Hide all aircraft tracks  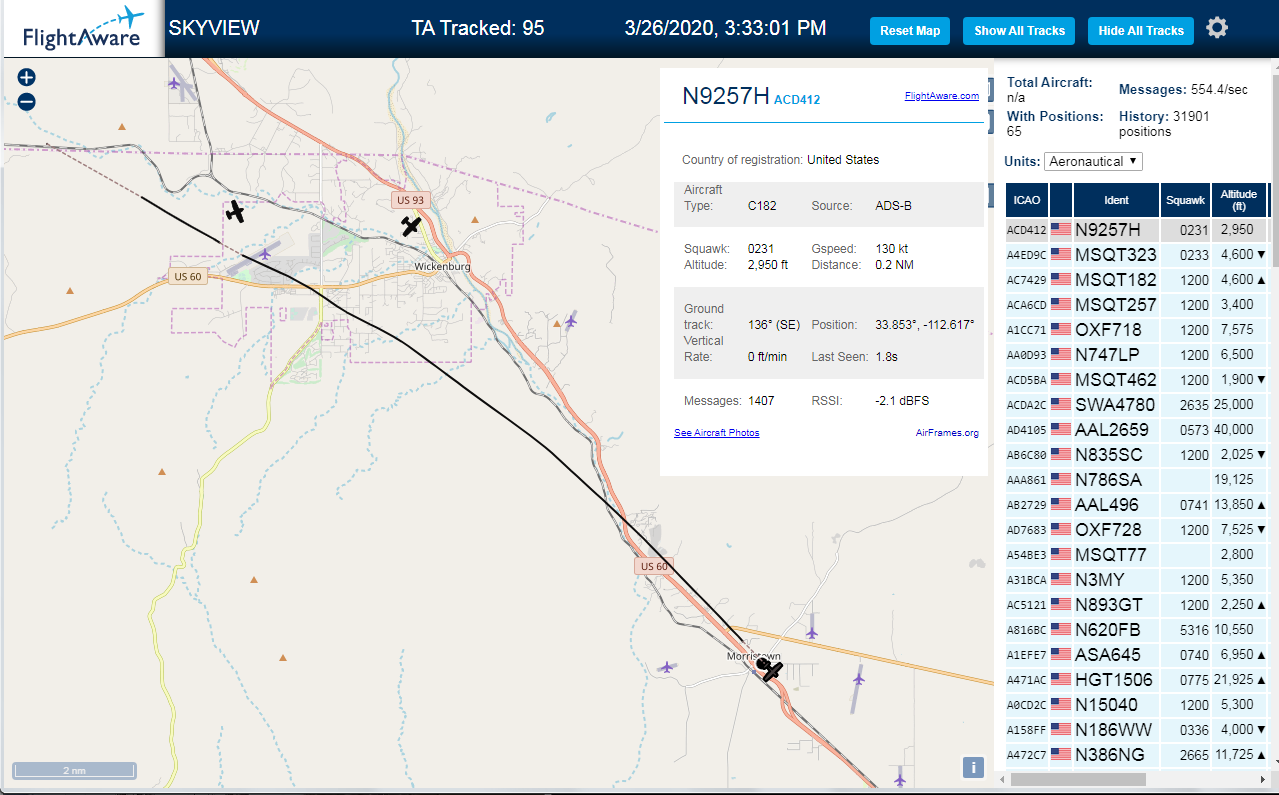pos(1140,31)
